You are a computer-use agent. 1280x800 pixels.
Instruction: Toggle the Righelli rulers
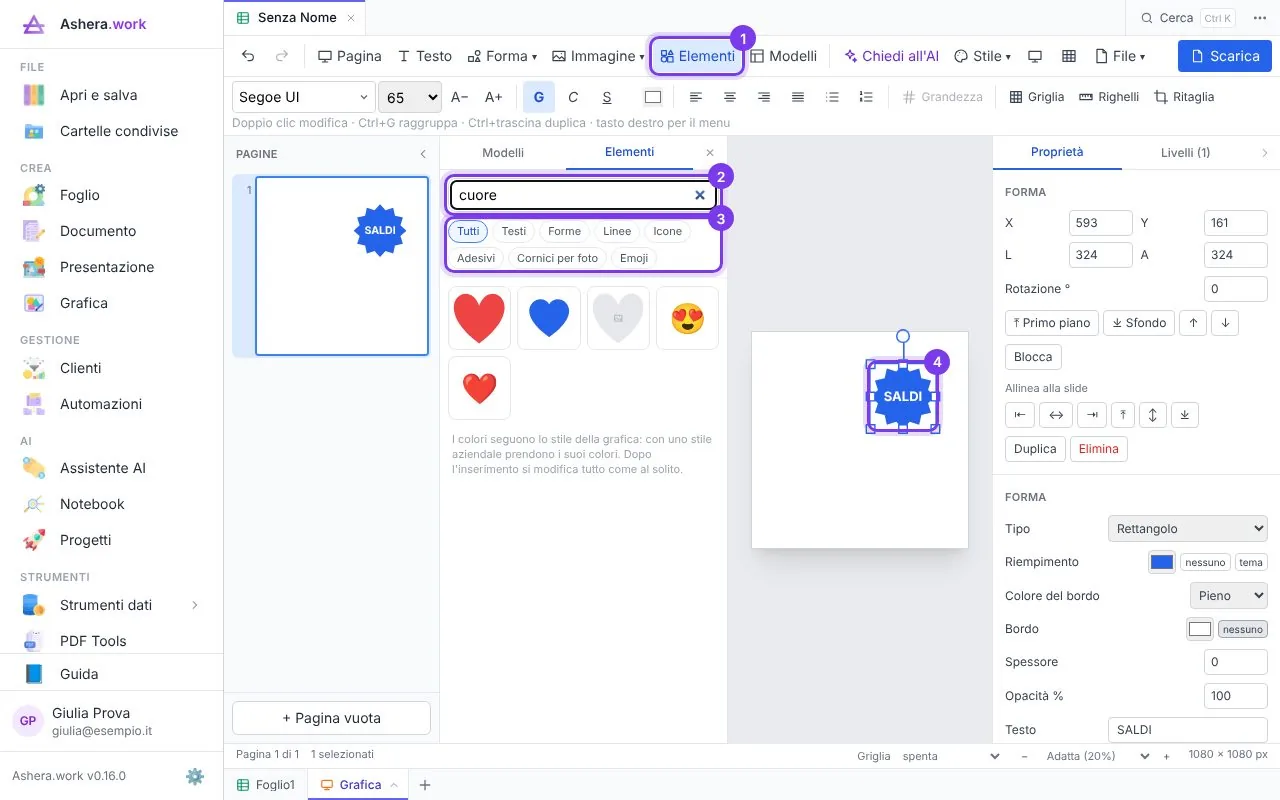tap(1109, 97)
